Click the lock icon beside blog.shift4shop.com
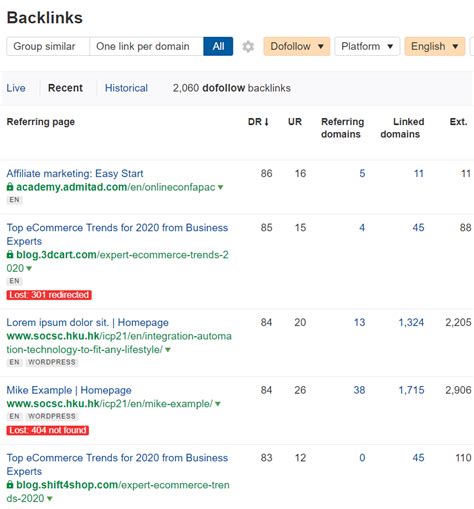Image resolution: width=474 pixels, height=509 pixels. 10,485
